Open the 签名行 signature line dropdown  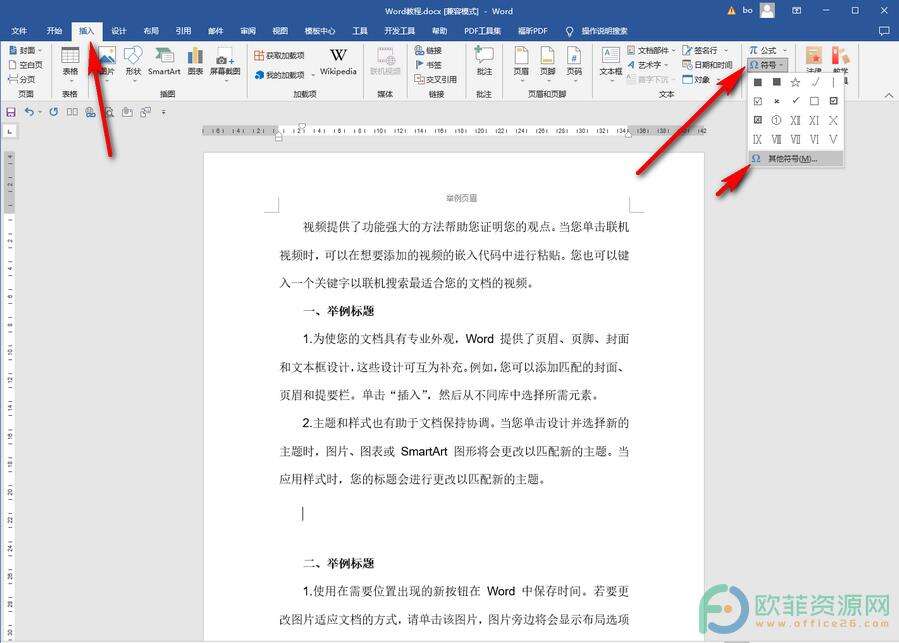(705, 50)
